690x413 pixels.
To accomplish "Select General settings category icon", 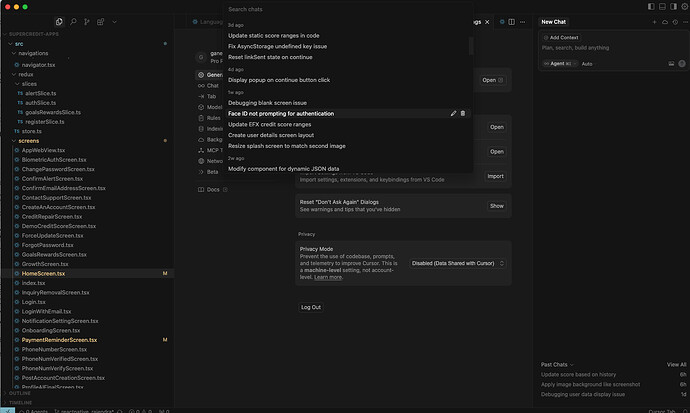I will click(201, 75).
